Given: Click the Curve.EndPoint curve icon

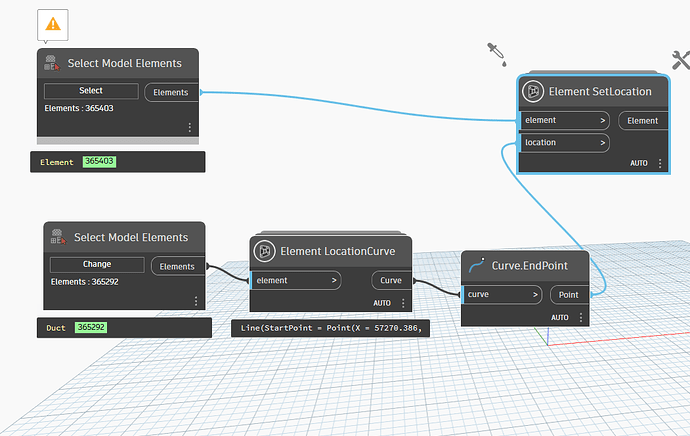Looking at the screenshot, I should [x=477, y=265].
